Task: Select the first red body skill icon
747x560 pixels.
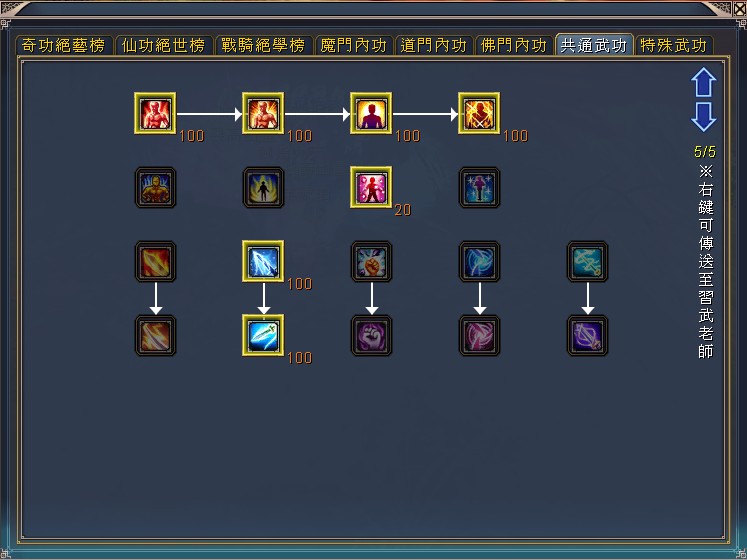Action: pyautogui.click(x=155, y=113)
